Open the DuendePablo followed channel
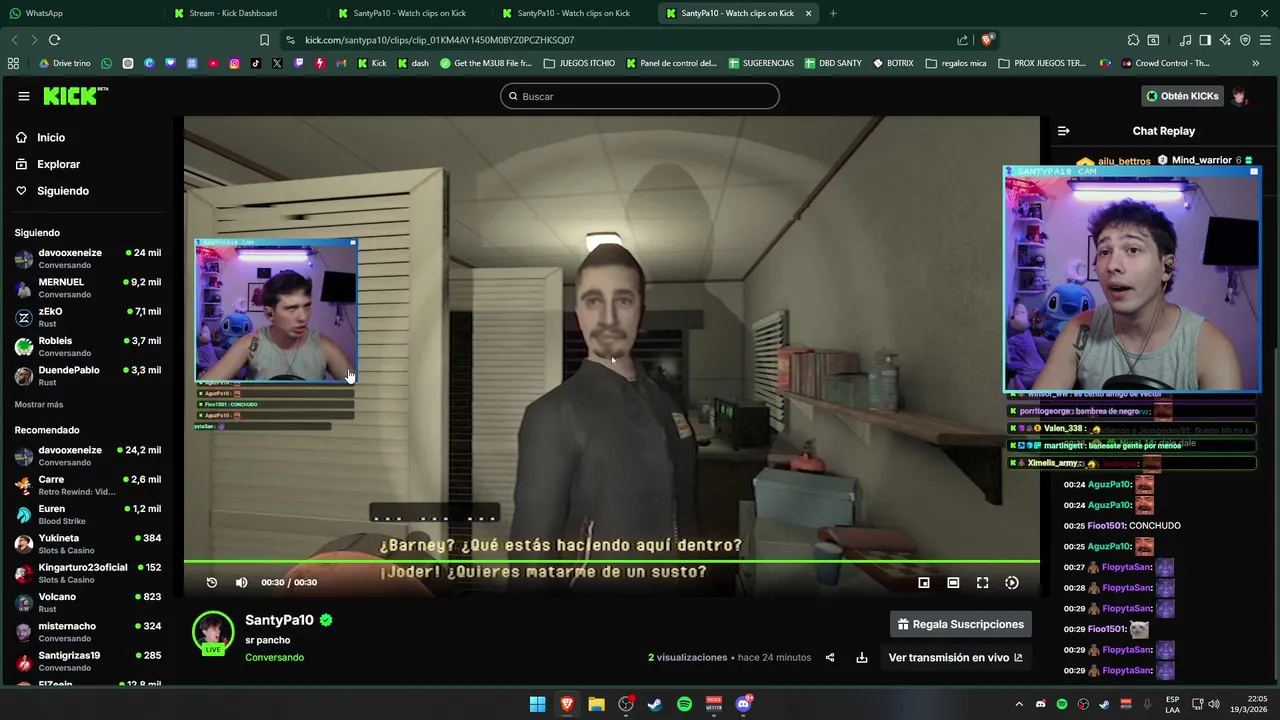The image size is (1280, 720). (x=88, y=376)
